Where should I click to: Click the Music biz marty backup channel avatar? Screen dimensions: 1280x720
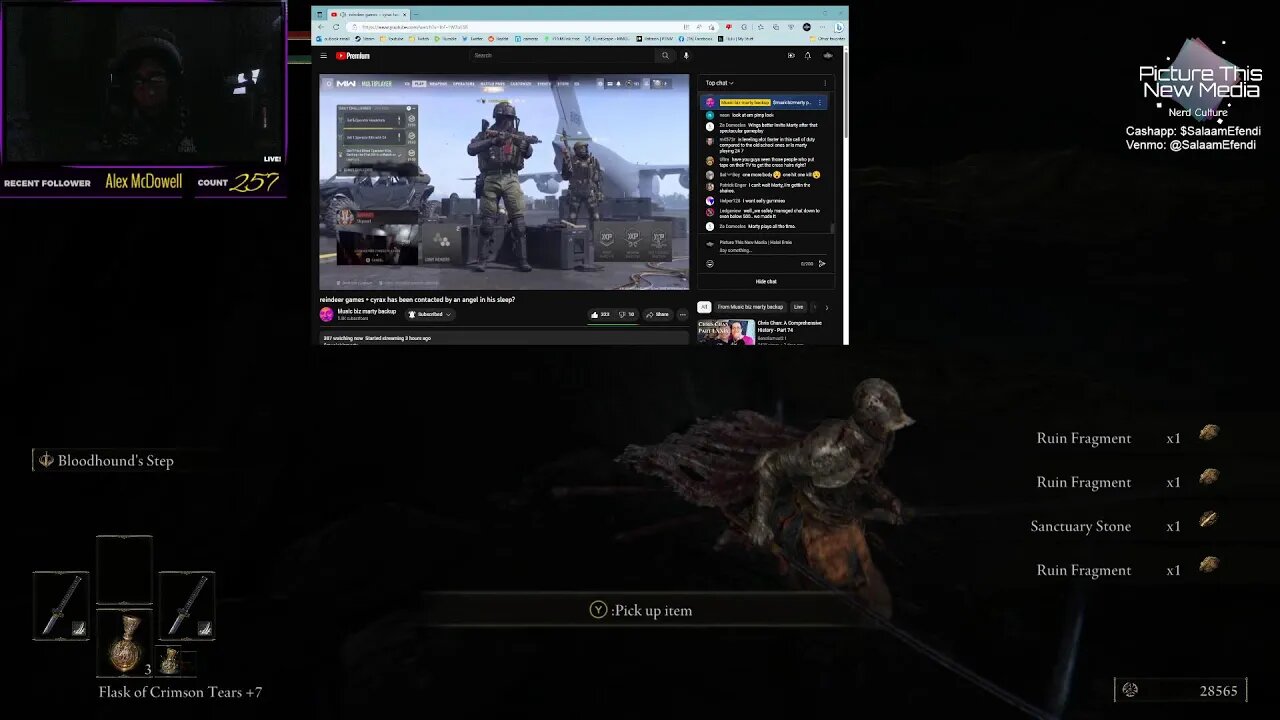tap(326, 314)
